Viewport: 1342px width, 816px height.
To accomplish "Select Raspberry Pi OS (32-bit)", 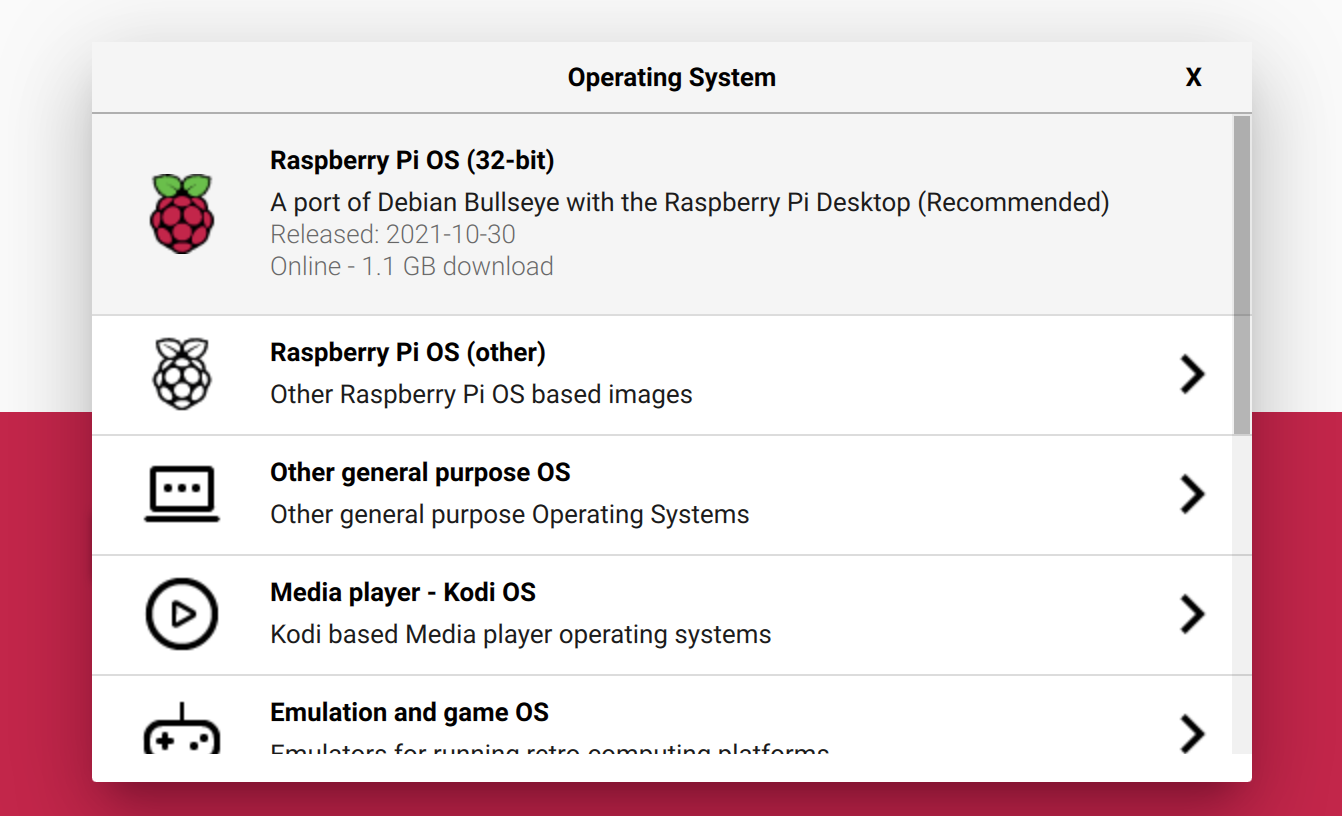I will pyautogui.click(x=412, y=160).
